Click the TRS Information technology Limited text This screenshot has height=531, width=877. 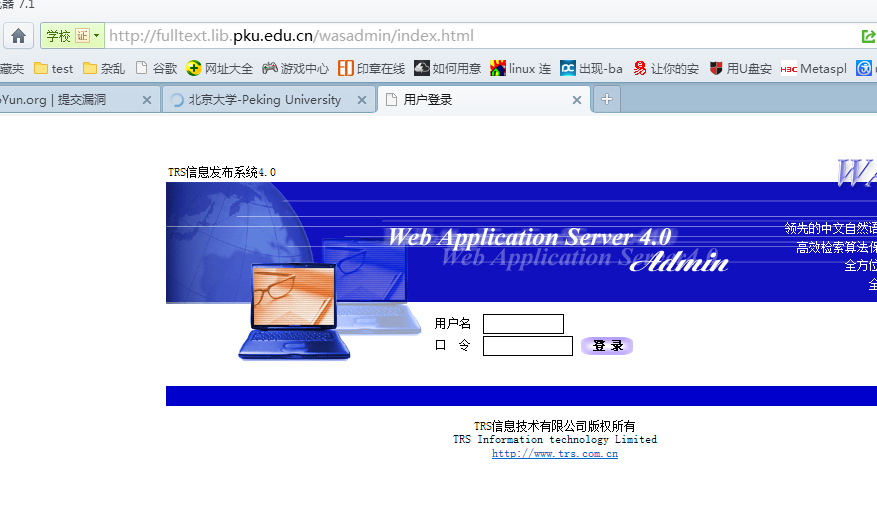pyautogui.click(x=555, y=440)
